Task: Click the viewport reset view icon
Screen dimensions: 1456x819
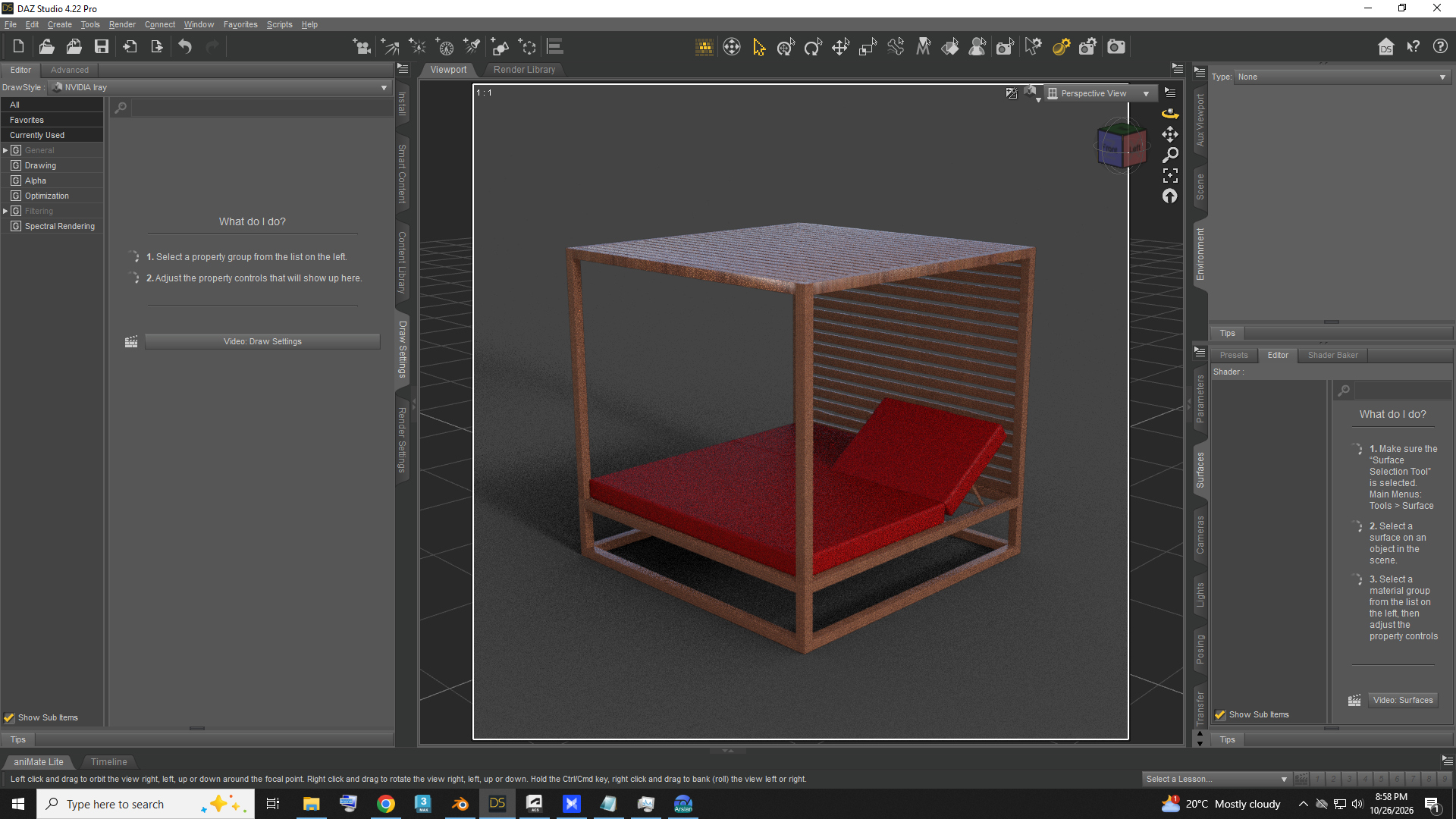Action: [x=1170, y=196]
